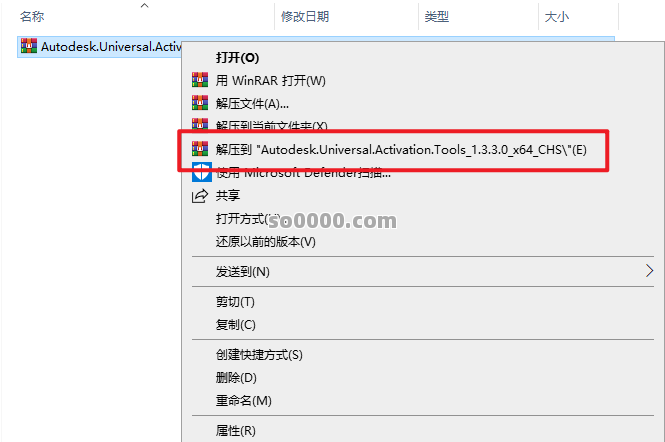Image resolution: width=665 pixels, height=442 pixels.
Task: Expand the '发送到(N)' submenu arrow
Action: click(649, 271)
